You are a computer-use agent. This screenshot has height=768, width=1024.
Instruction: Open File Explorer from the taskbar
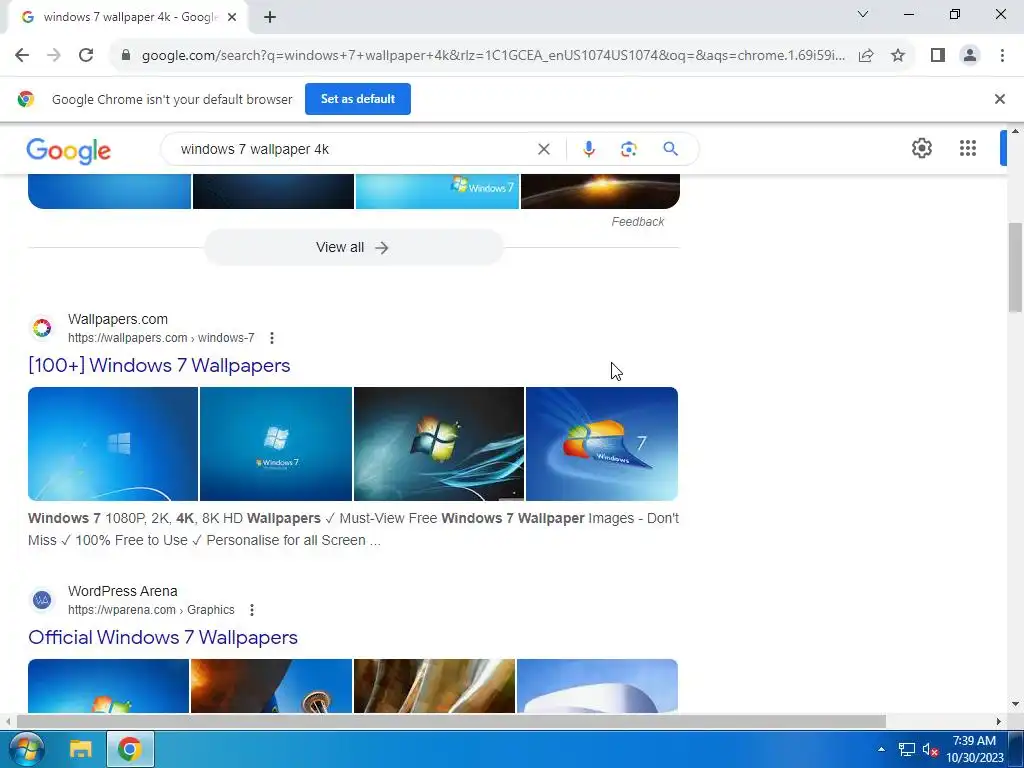click(x=80, y=749)
